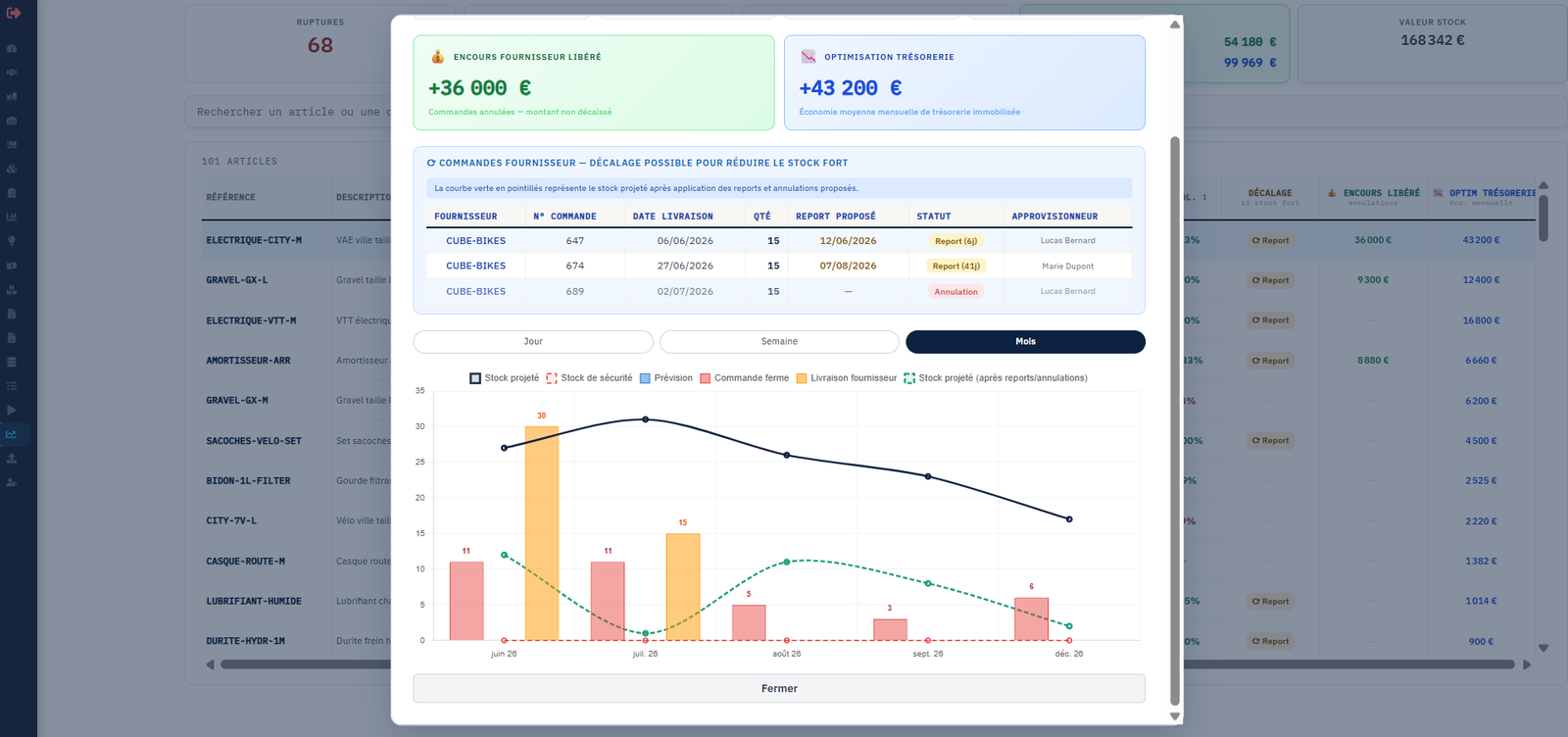Click CUBE-BIKES supplier in order 674 row
This screenshot has height=737, width=1568.
476,267
